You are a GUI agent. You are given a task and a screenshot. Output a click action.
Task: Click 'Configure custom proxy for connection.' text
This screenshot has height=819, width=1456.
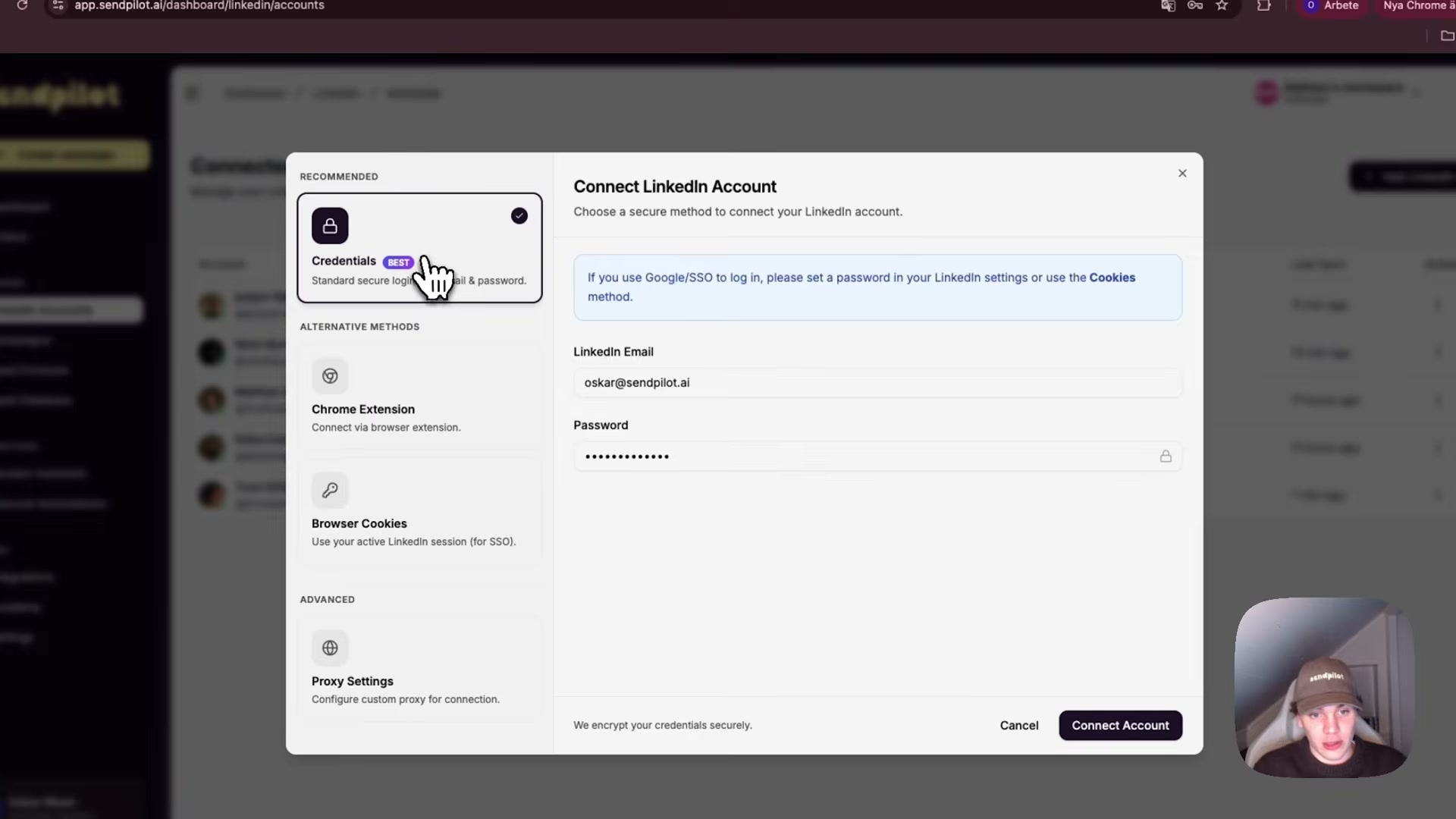tap(406, 700)
